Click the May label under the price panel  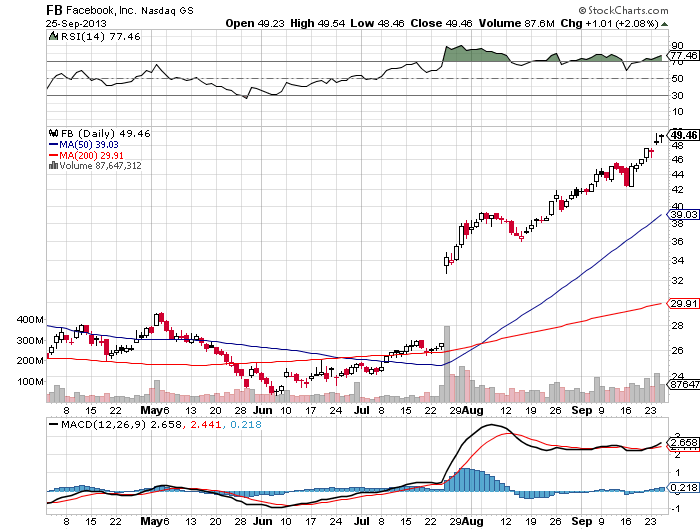tap(151, 410)
